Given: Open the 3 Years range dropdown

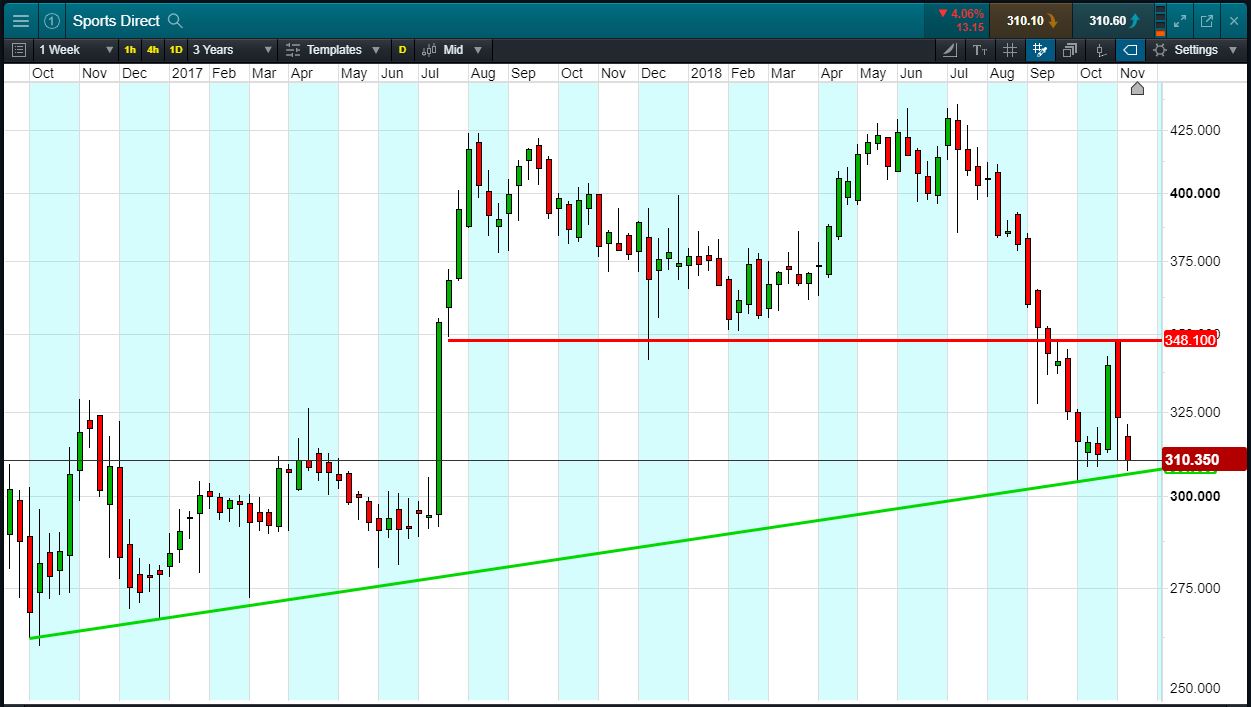Looking at the screenshot, I should [232, 50].
